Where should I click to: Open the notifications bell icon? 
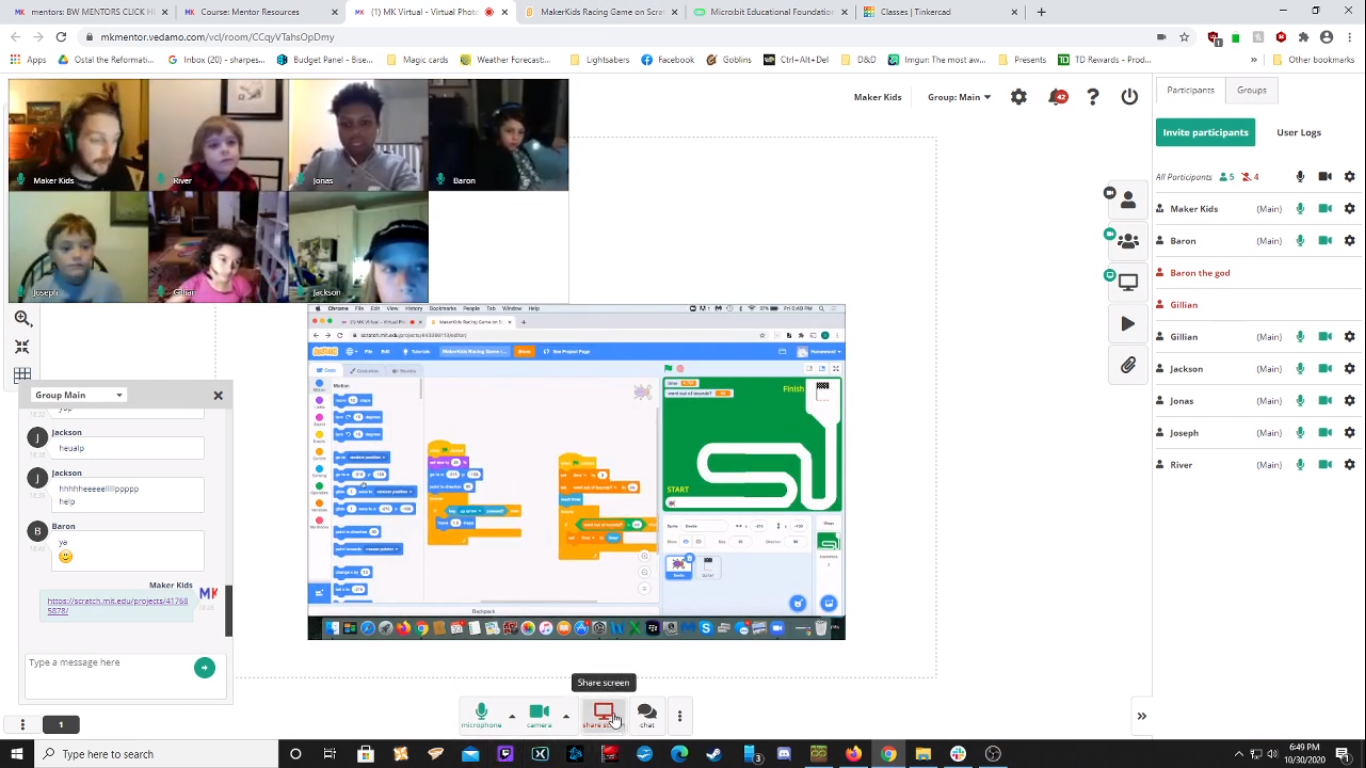pos(1057,97)
